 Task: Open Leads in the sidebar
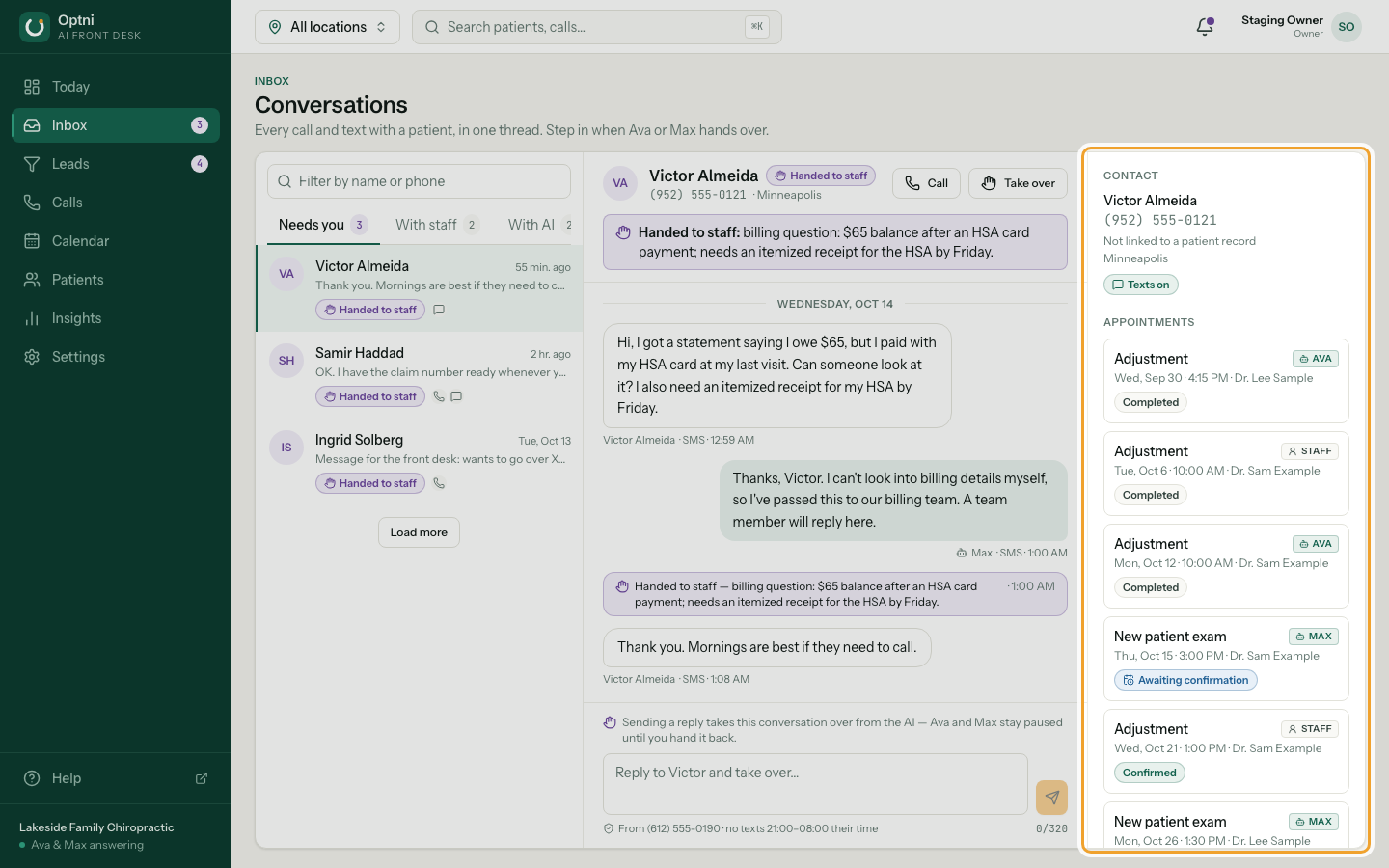pos(116,164)
